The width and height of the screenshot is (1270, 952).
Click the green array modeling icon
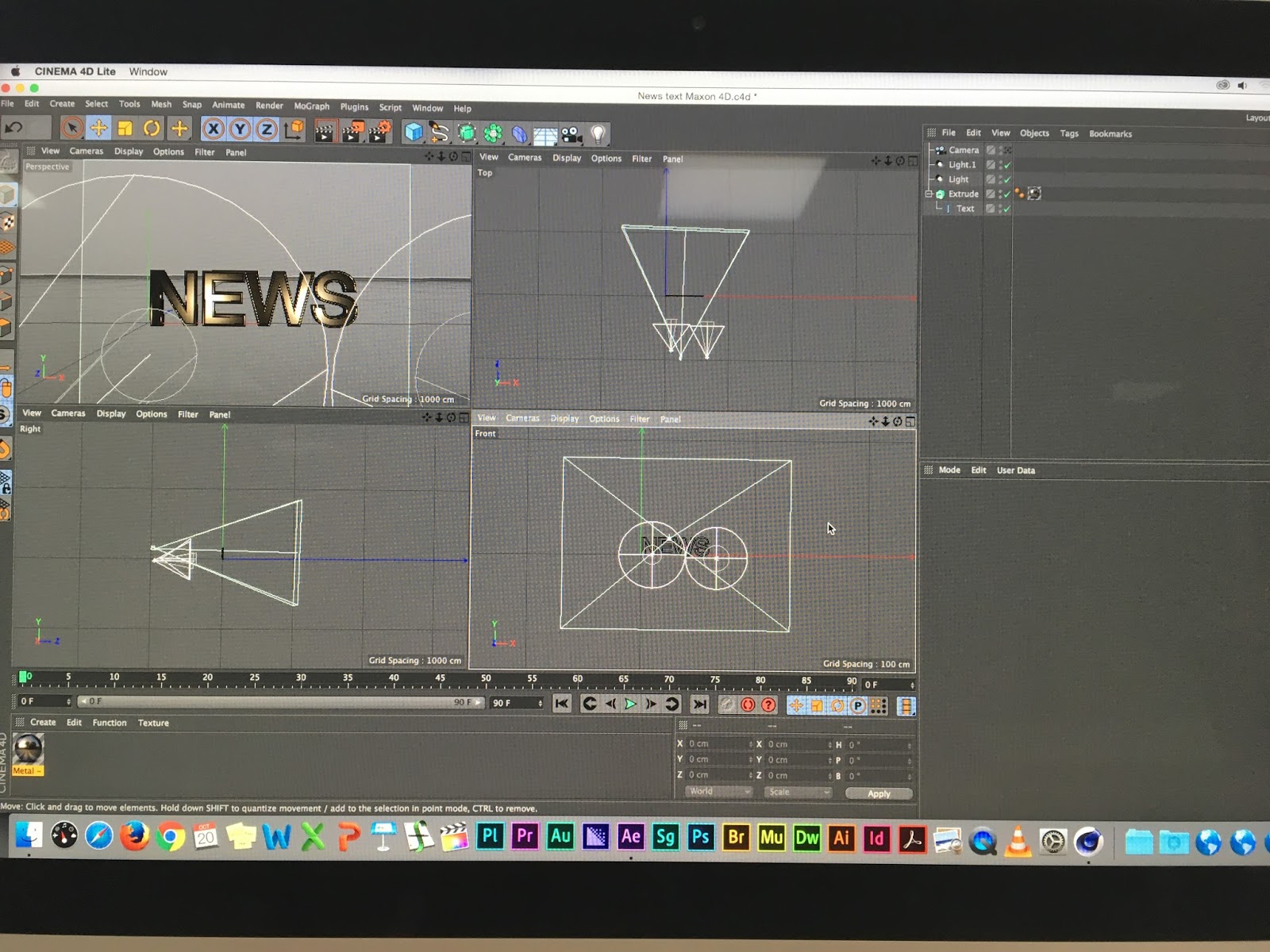click(493, 133)
